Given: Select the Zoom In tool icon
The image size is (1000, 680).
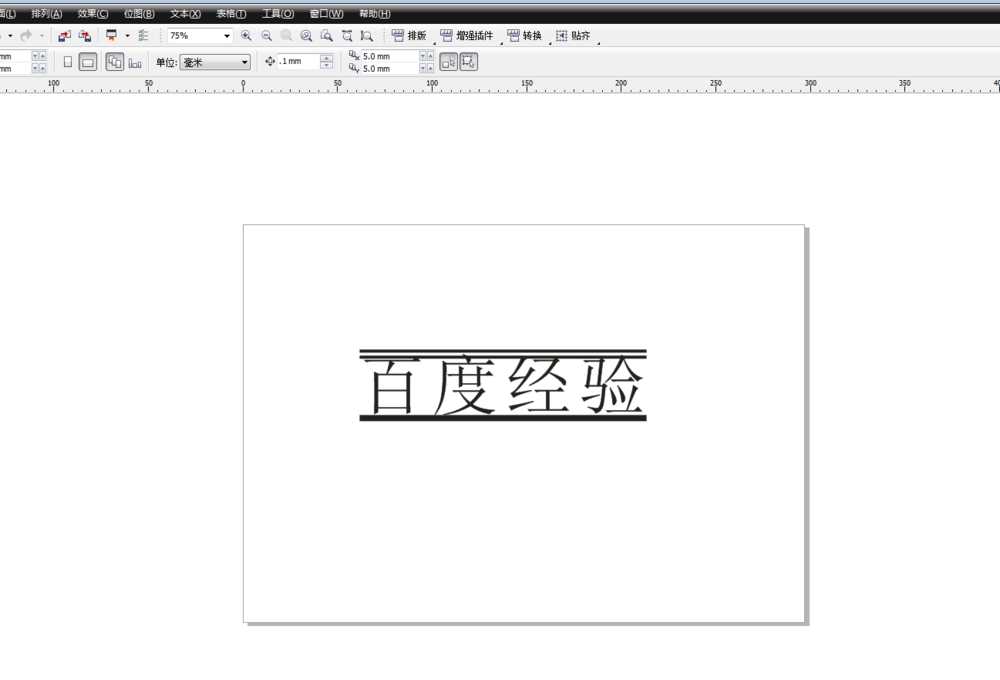Looking at the screenshot, I should (248, 35).
